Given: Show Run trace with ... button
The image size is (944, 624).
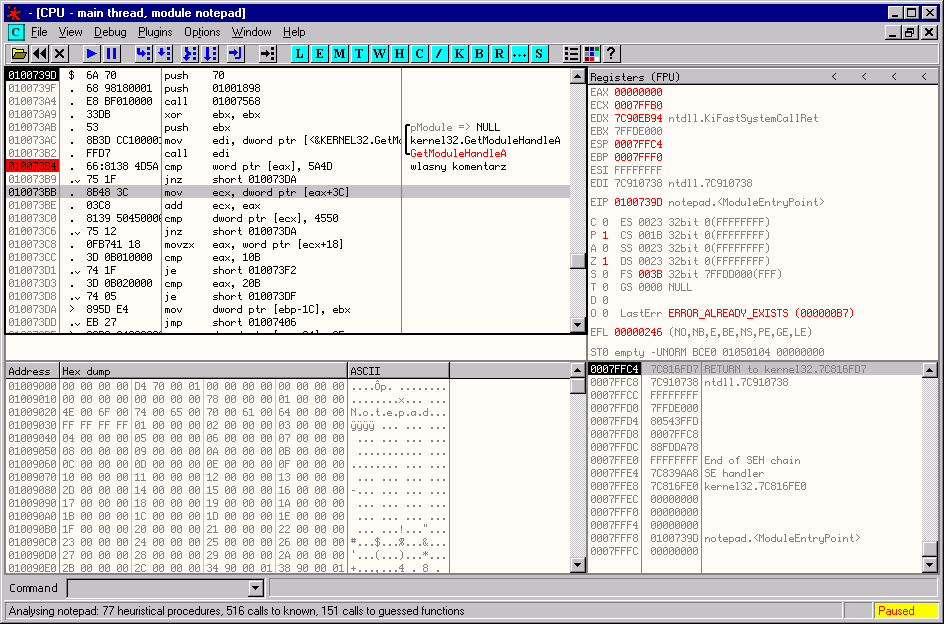Looking at the screenshot, I should [x=518, y=54].
